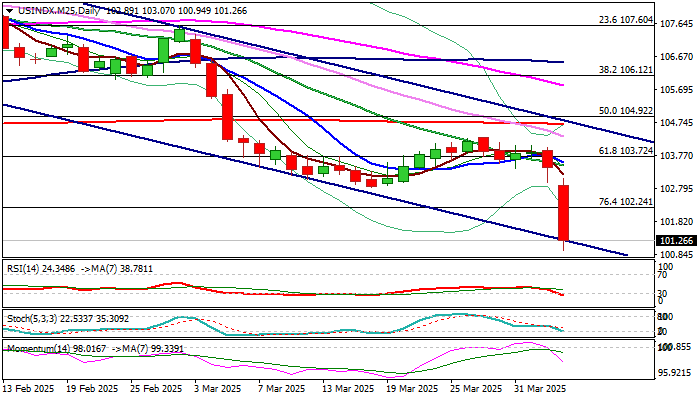
Task: Click the last large red candlestick
Action: coord(563,213)
